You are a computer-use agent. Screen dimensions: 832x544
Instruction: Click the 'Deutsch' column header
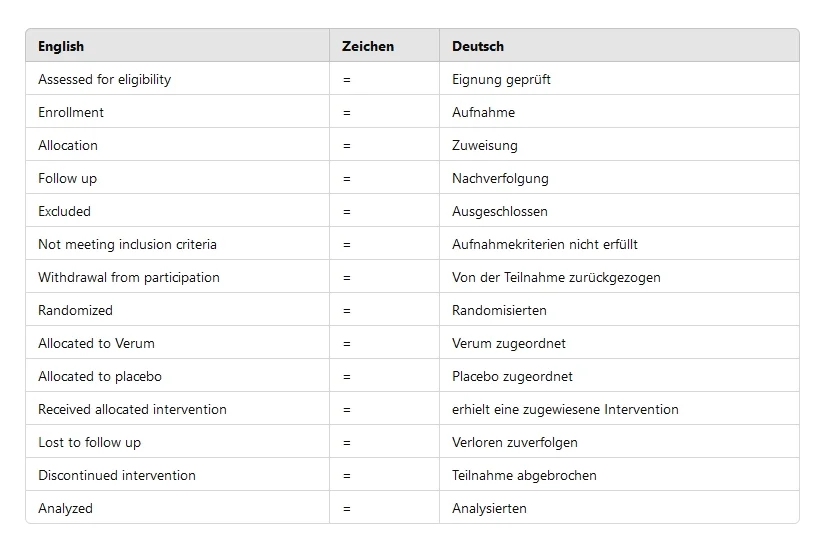click(478, 46)
